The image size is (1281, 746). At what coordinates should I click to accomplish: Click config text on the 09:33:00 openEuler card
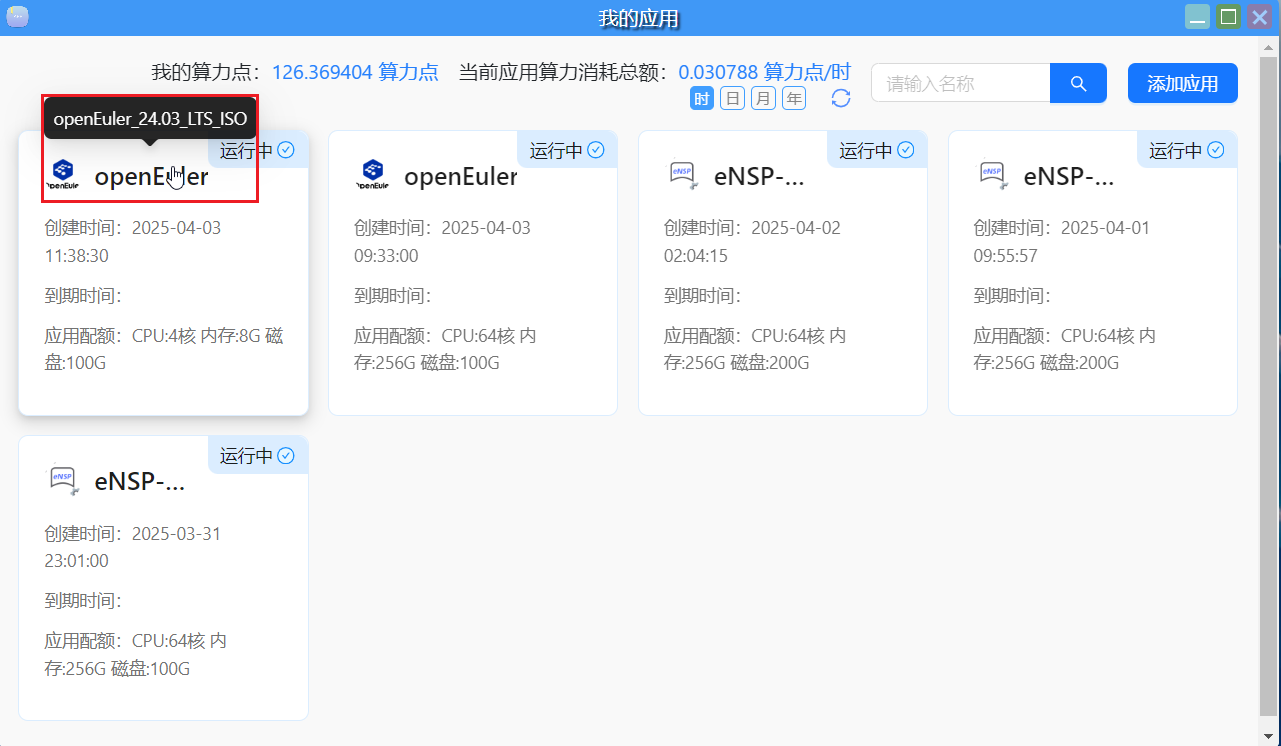[x=445, y=349]
